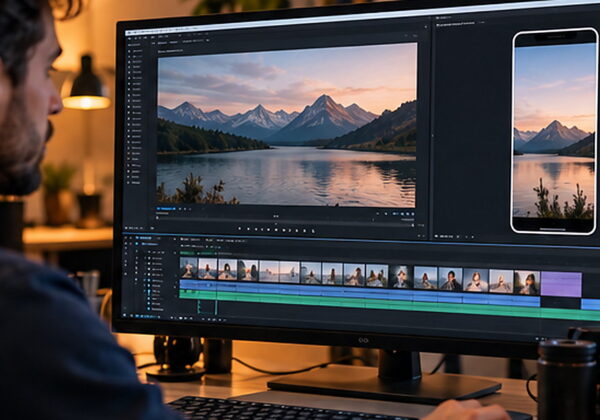Open the first item in the left sidebar list
This screenshot has height=420, width=600.
(x=135, y=50)
